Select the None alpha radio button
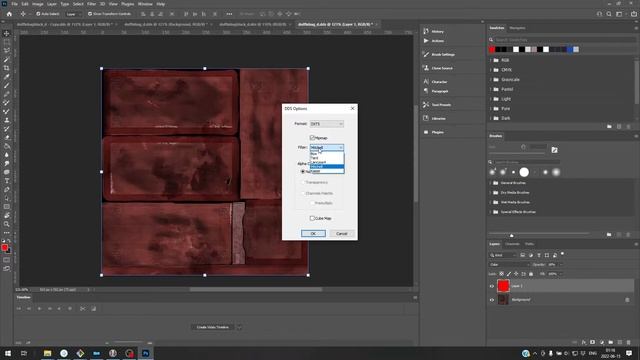This screenshot has width=640, height=360. point(303,171)
